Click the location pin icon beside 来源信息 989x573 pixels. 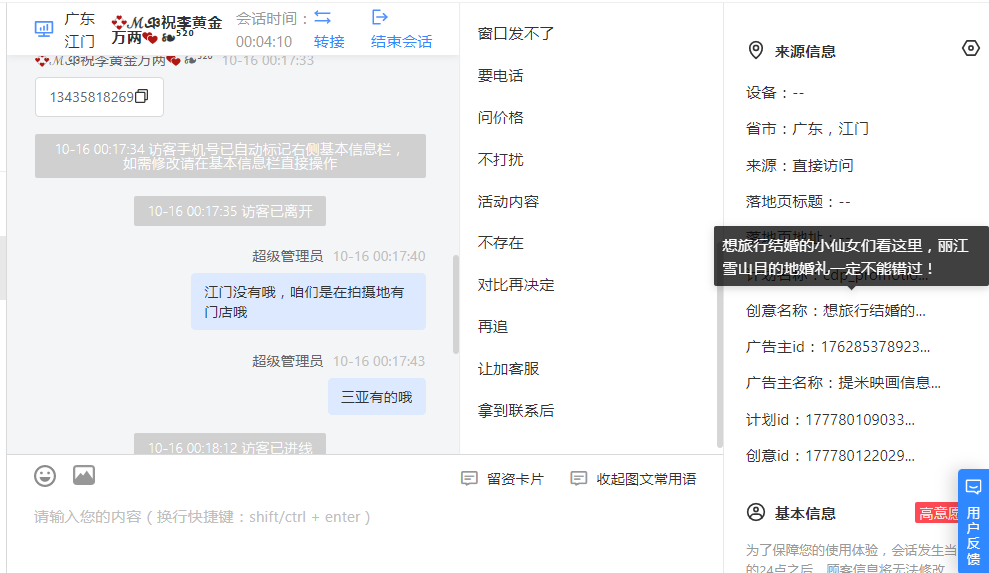(x=756, y=50)
